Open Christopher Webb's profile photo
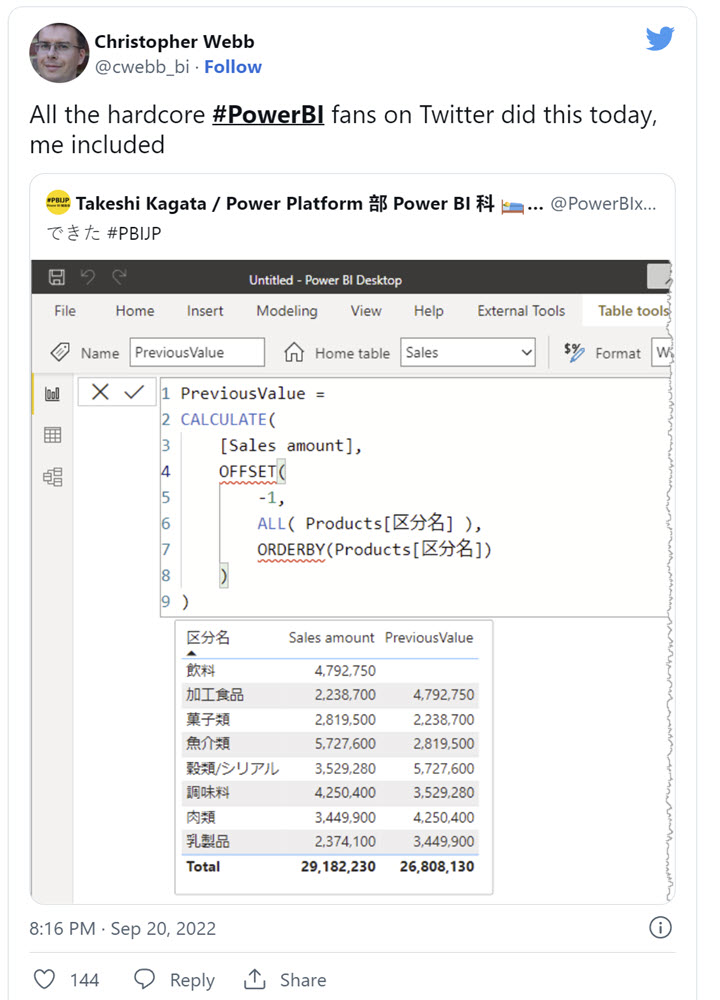The image size is (720, 1000). tap(59, 53)
